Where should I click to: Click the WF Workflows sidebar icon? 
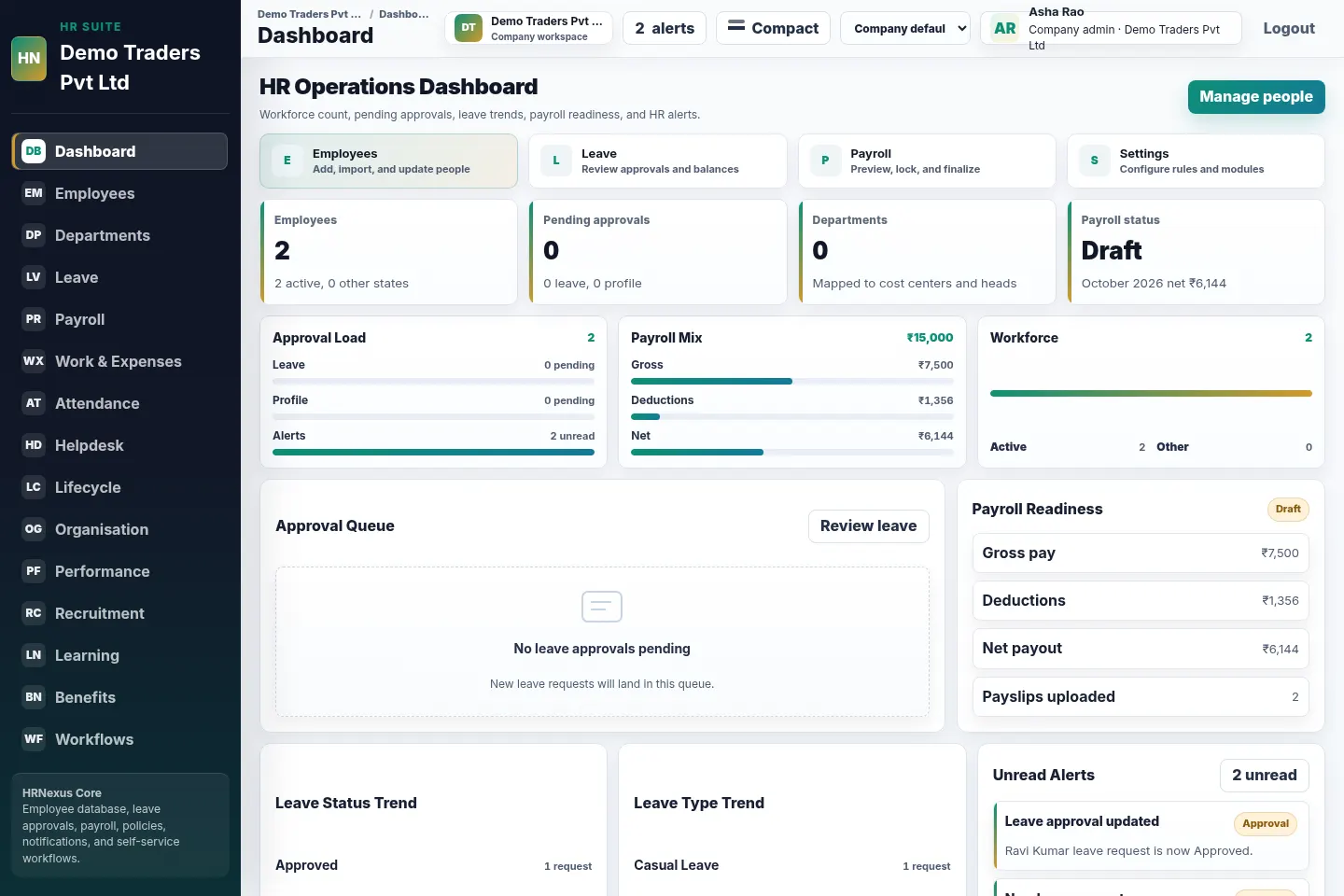click(34, 739)
